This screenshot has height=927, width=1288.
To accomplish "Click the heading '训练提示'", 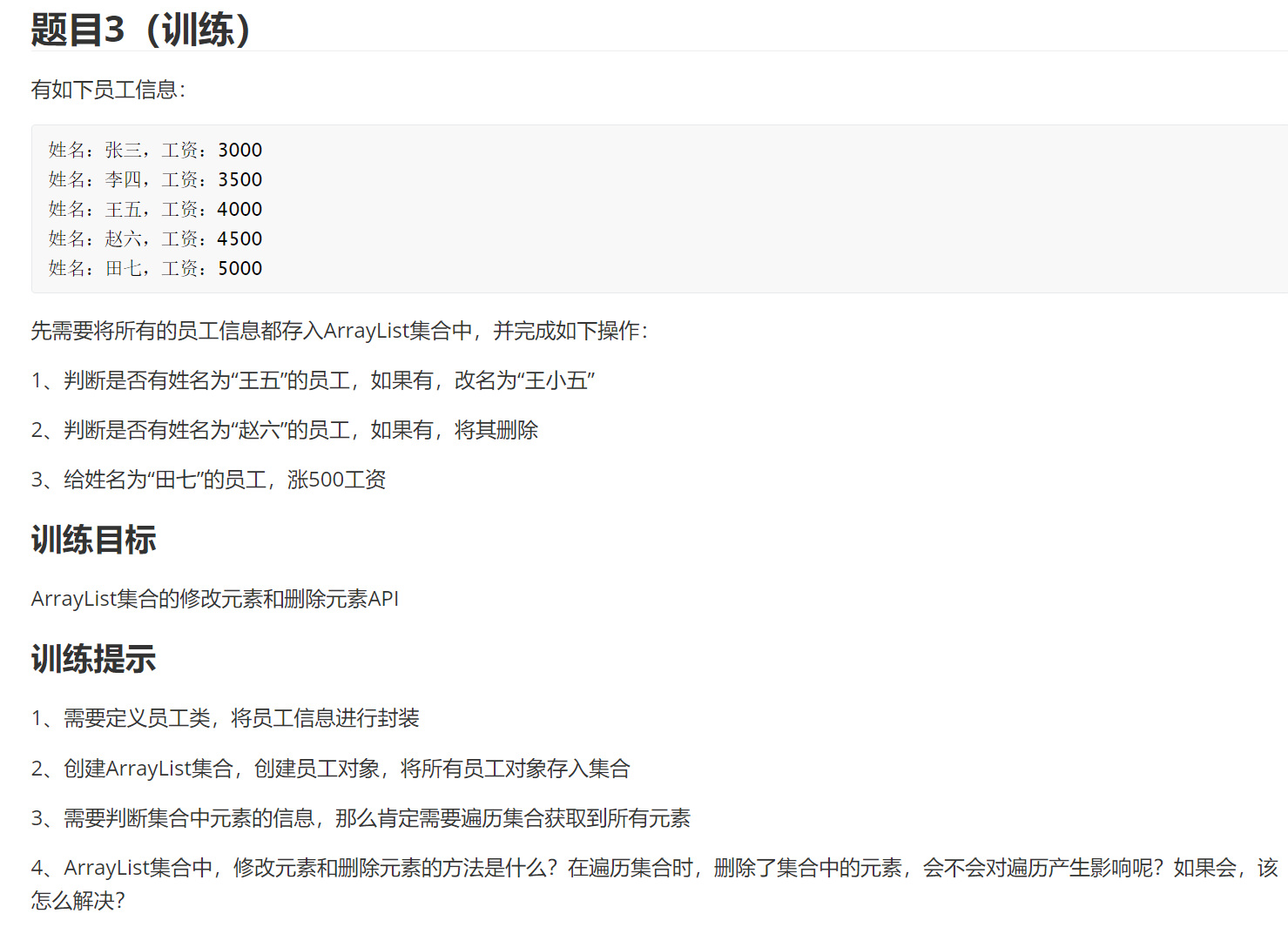I will click(x=93, y=659).
